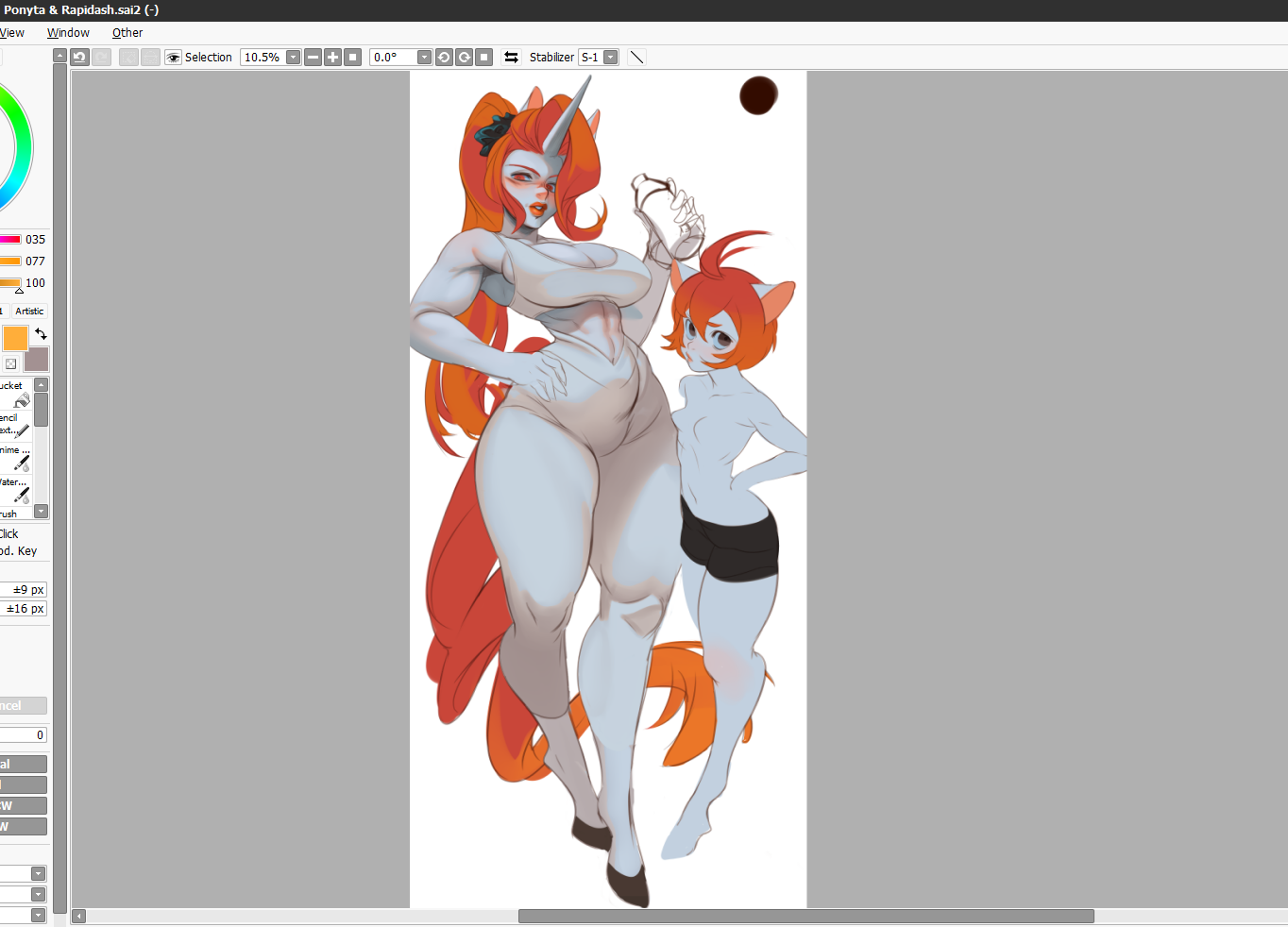The height and width of the screenshot is (927, 1288).
Task: Click the greyed deselect icon in the toolbar
Action: 128,57
